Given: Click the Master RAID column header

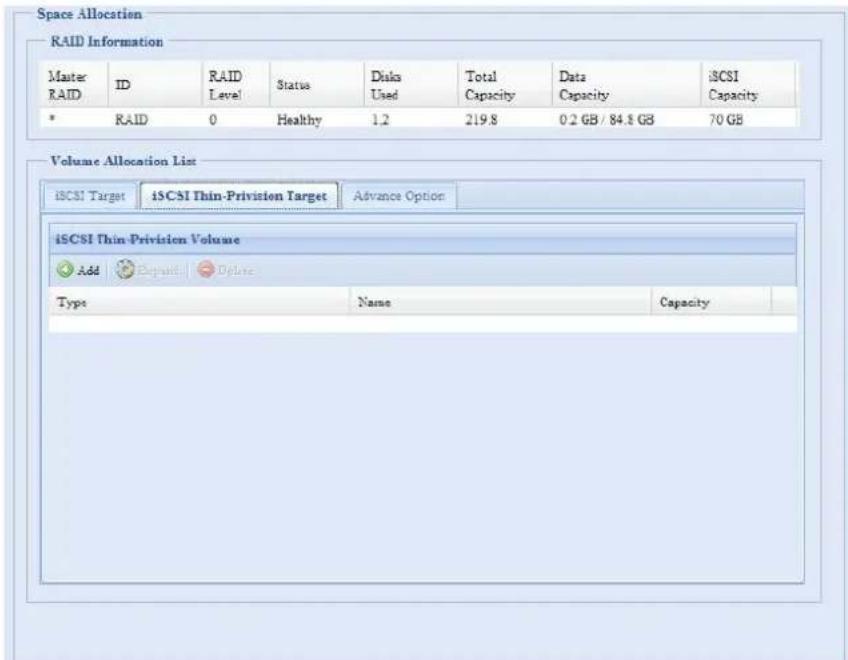Looking at the screenshot, I should (74, 85).
